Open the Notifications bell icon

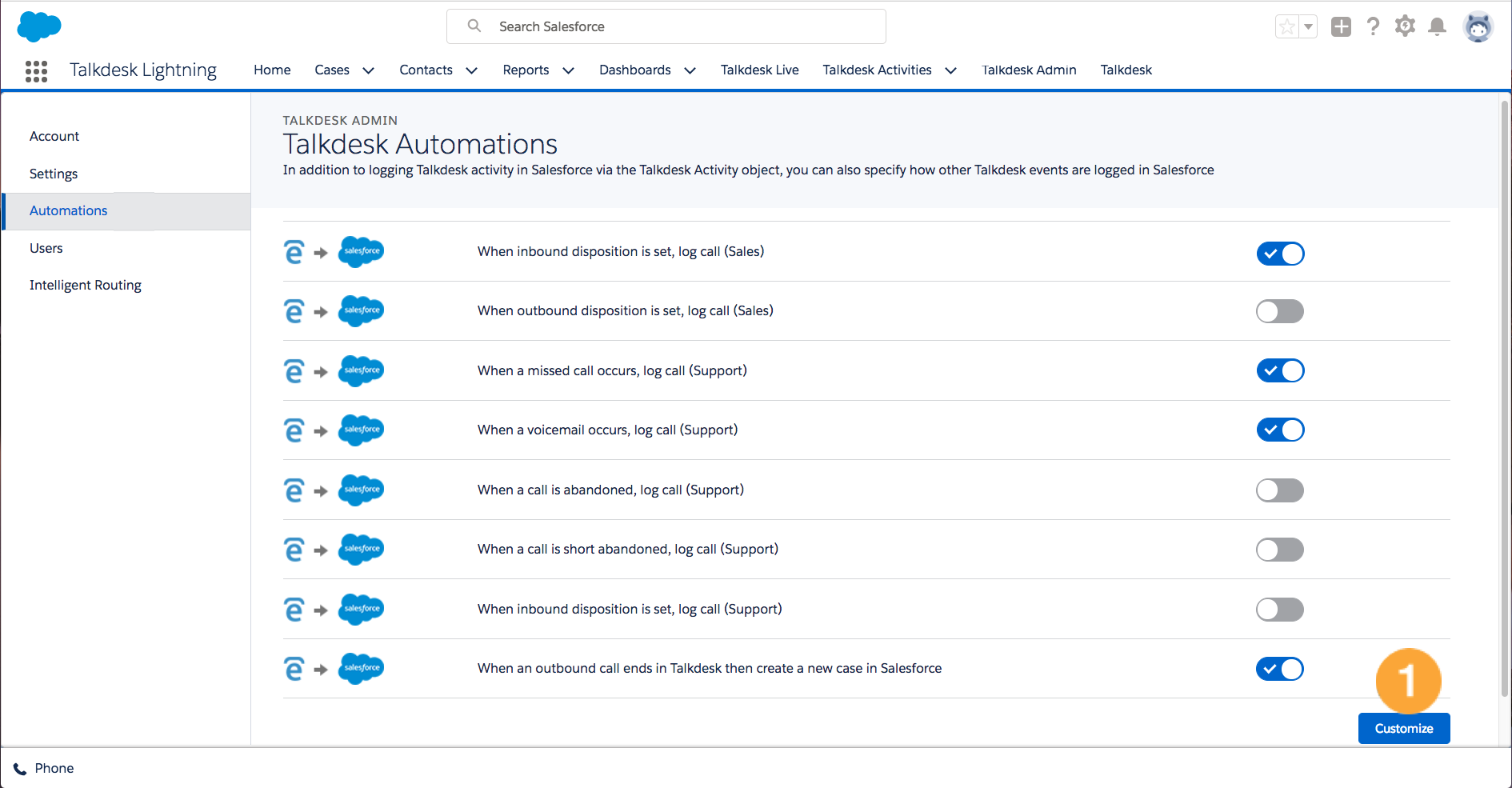point(1437,26)
